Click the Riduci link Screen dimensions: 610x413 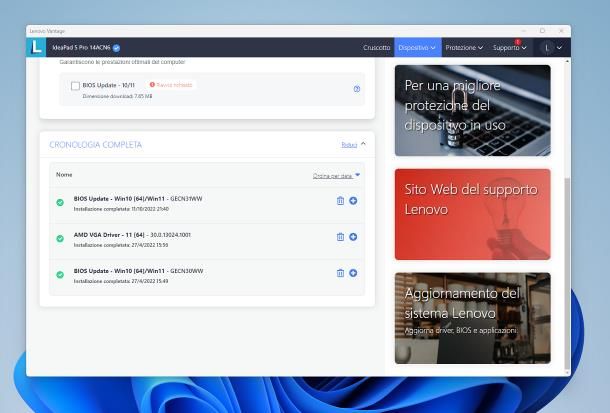[x=349, y=145]
